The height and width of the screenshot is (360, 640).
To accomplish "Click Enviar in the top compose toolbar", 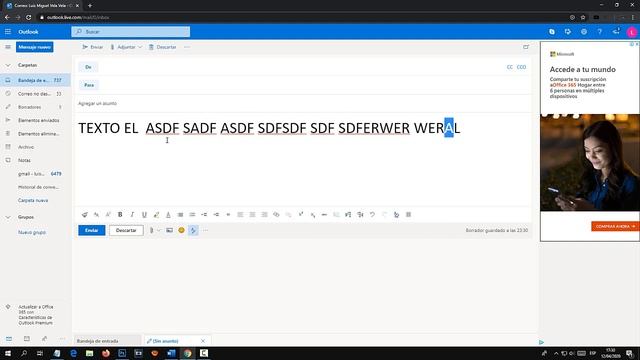I will (x=93, y=47).
